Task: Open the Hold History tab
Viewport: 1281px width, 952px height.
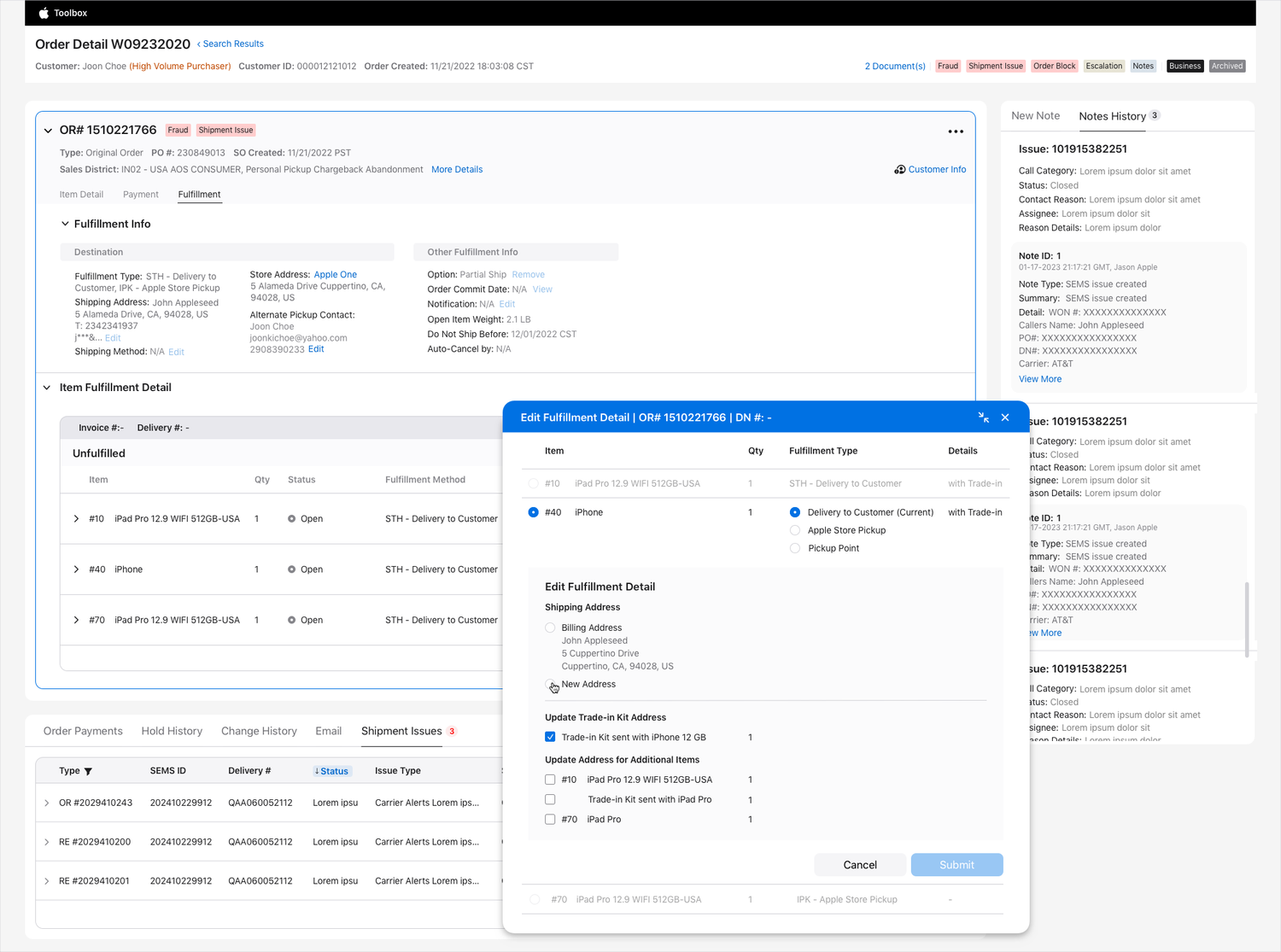Action: point(172,731)
